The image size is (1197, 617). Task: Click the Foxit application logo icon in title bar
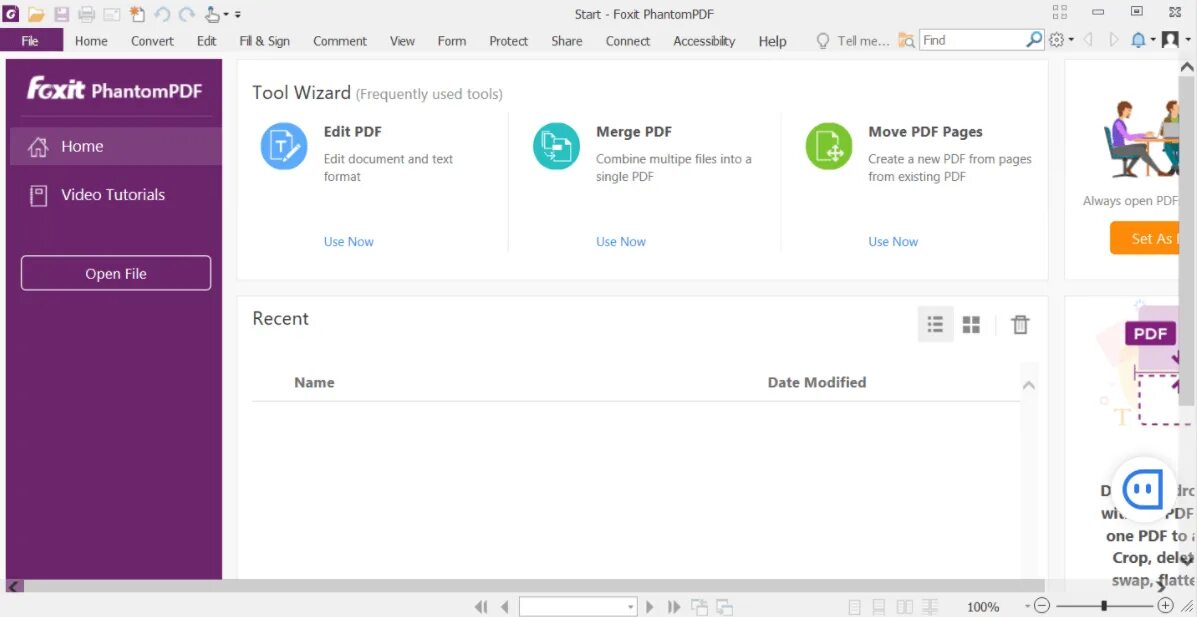pos(11,14)
